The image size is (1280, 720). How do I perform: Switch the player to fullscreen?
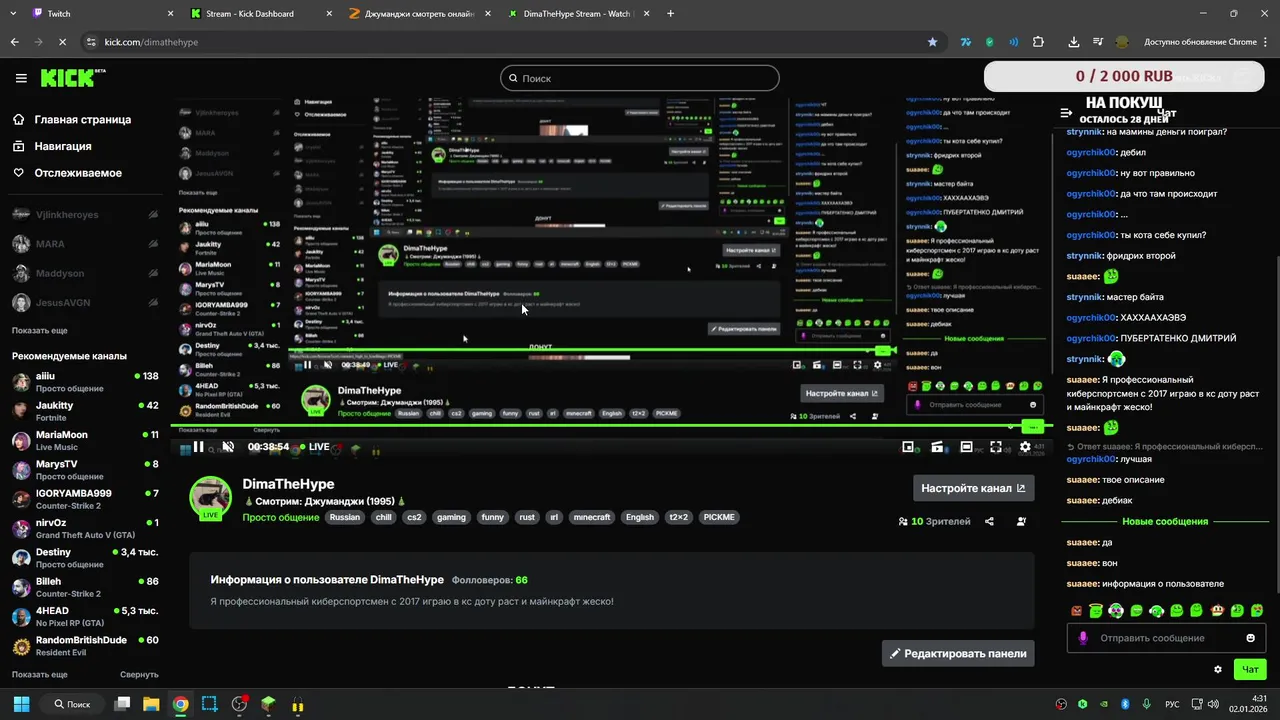(x=995, y=447)
